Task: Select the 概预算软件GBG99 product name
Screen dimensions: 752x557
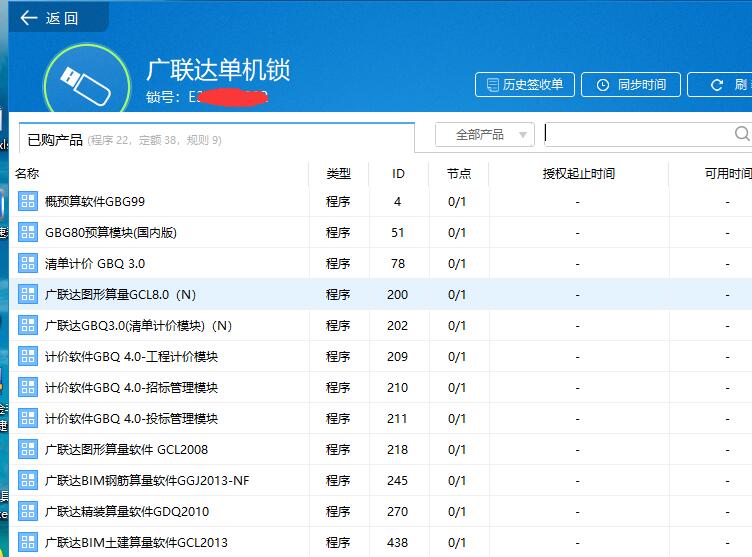Action: pos(95,201)
